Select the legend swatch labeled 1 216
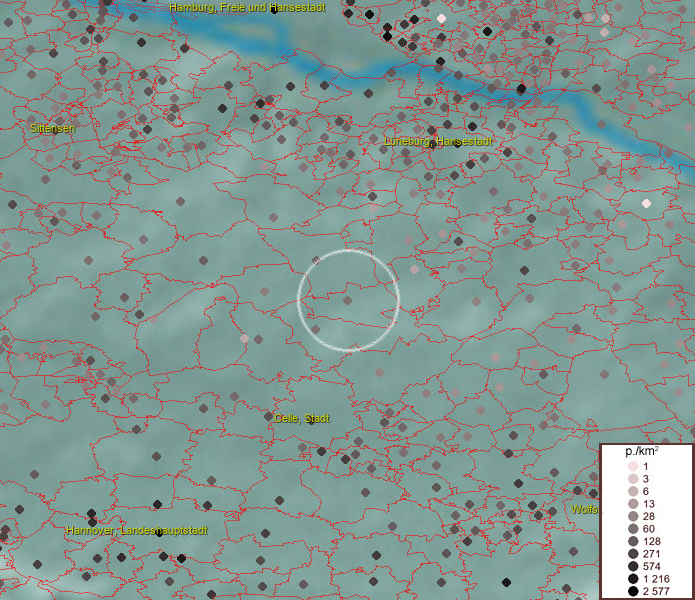695x600 pixels. click(633, 579)
